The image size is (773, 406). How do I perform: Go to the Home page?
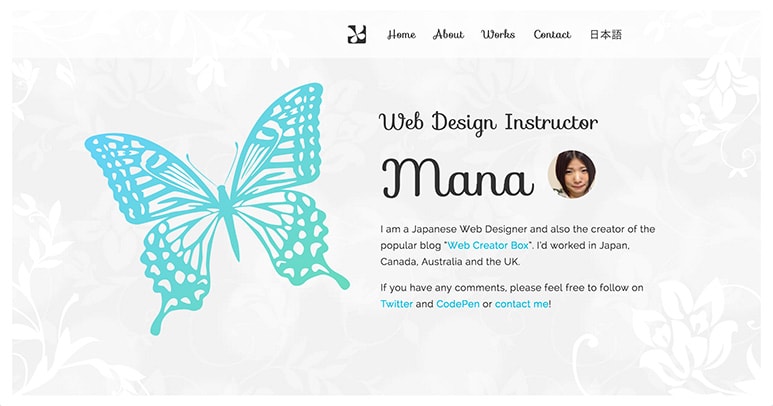point(401,35)
